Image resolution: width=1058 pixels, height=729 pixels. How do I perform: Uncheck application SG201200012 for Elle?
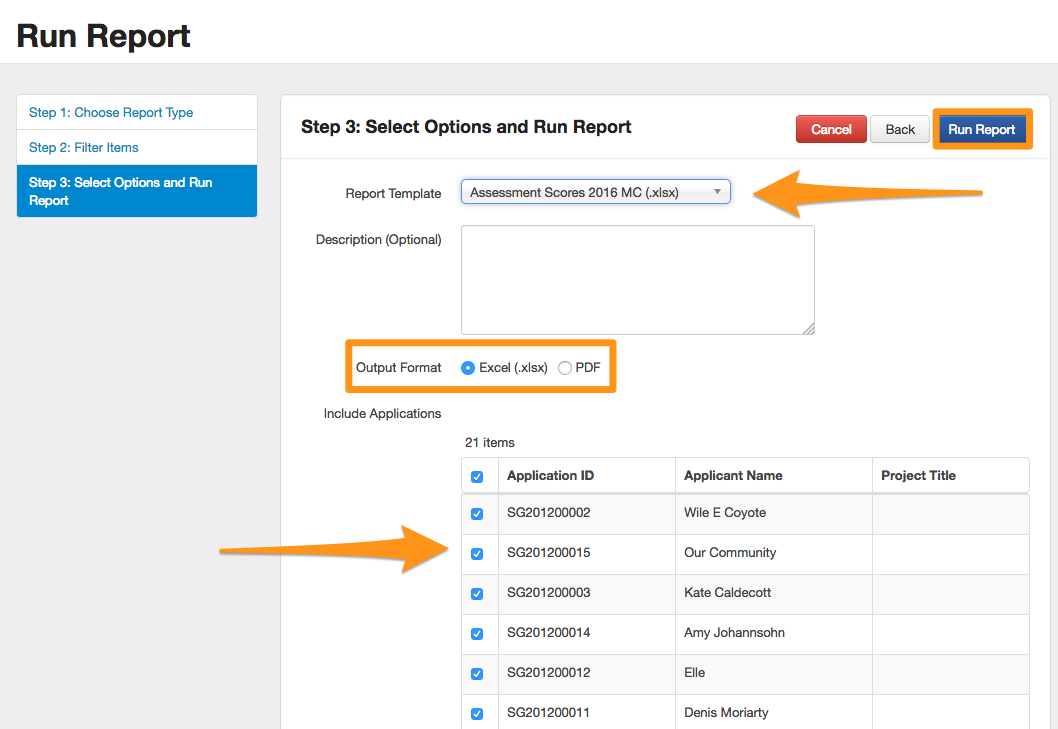pyautogui.click(x=477, y=674)
